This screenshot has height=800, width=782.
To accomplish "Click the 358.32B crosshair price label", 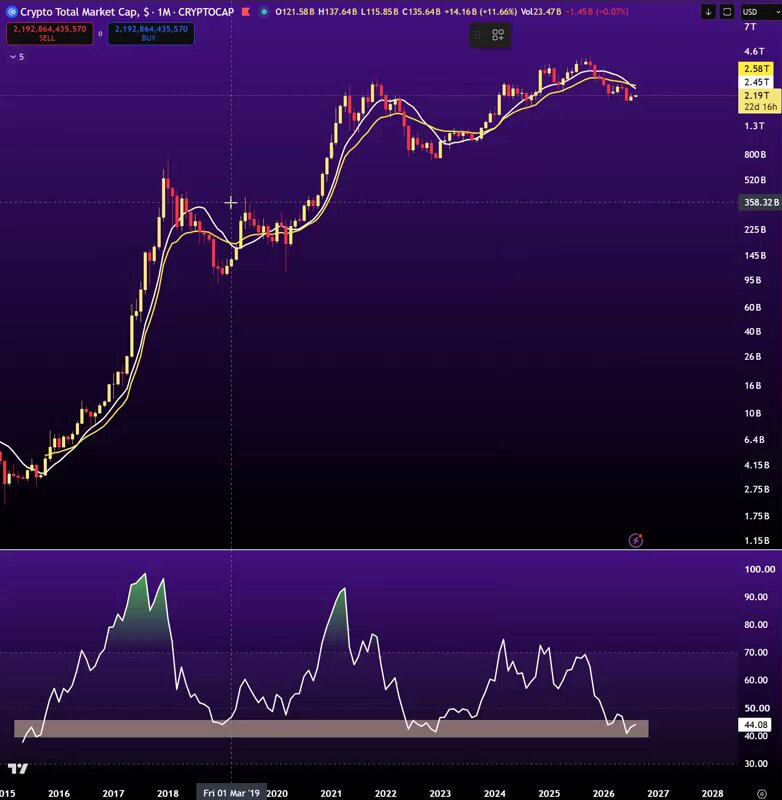I will (x=760, y=202).
